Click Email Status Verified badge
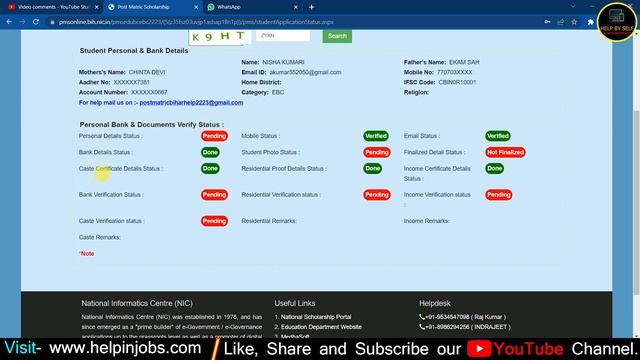This screenshot has height=360, width=640. coord(498,136)
